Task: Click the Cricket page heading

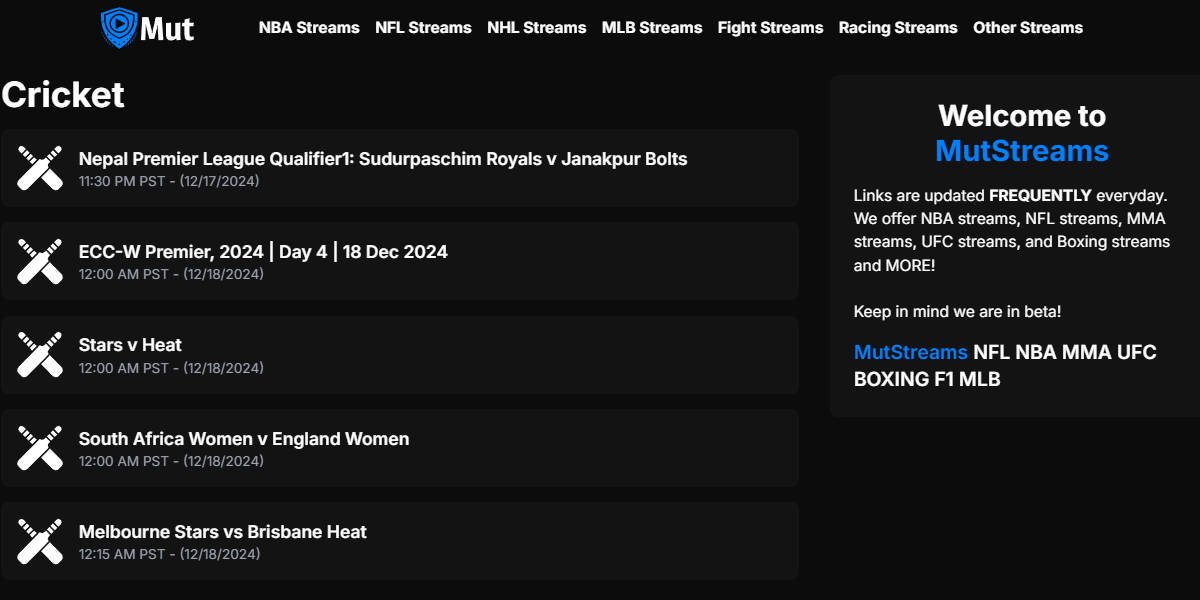Action: [63, 95]
